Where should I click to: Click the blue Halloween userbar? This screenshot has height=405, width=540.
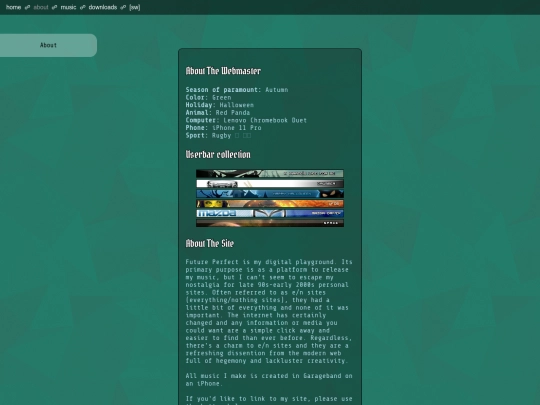[270, 194]
